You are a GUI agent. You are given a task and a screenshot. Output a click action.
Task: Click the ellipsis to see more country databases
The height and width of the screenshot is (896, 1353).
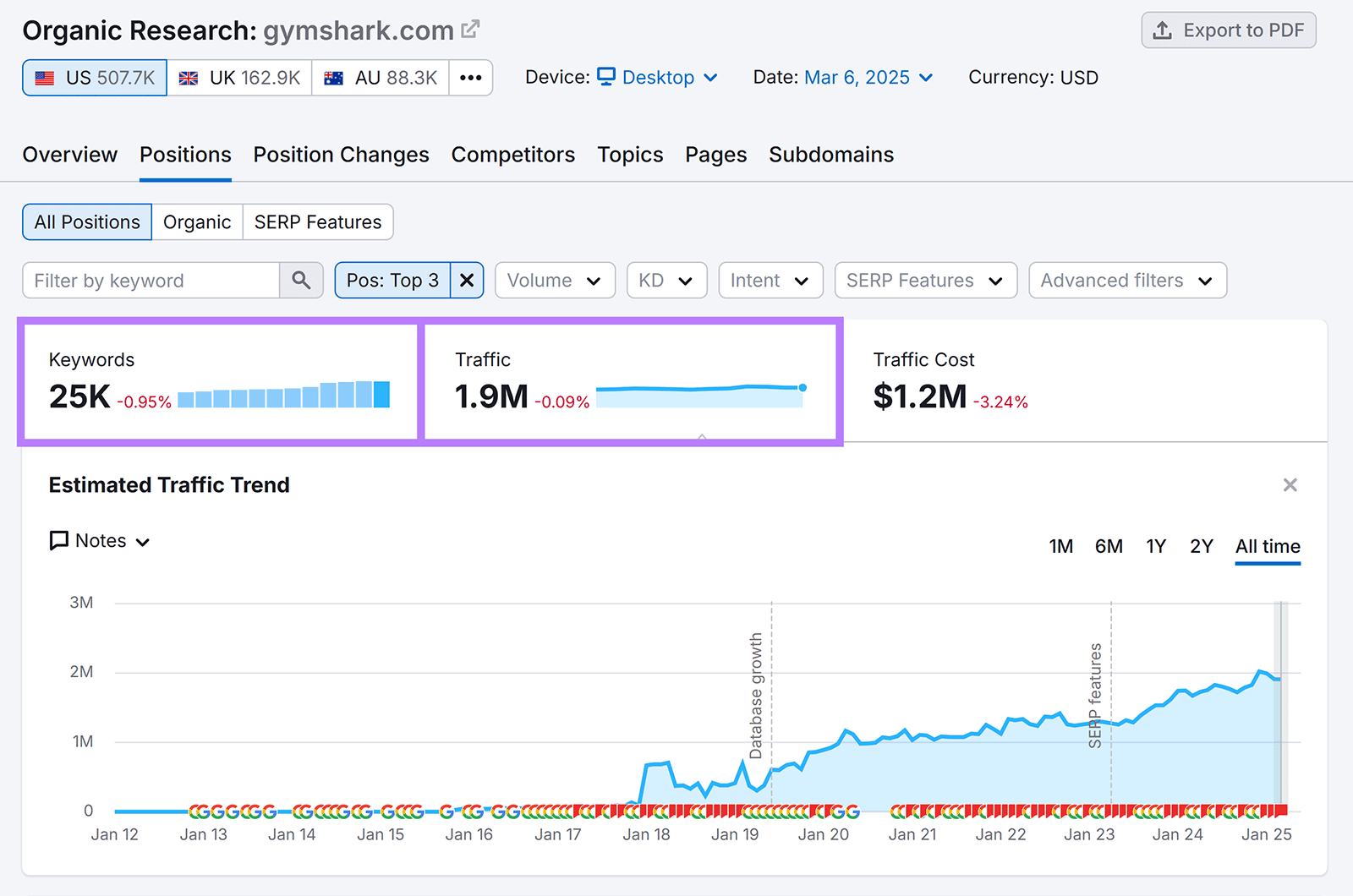click(470, 77)
